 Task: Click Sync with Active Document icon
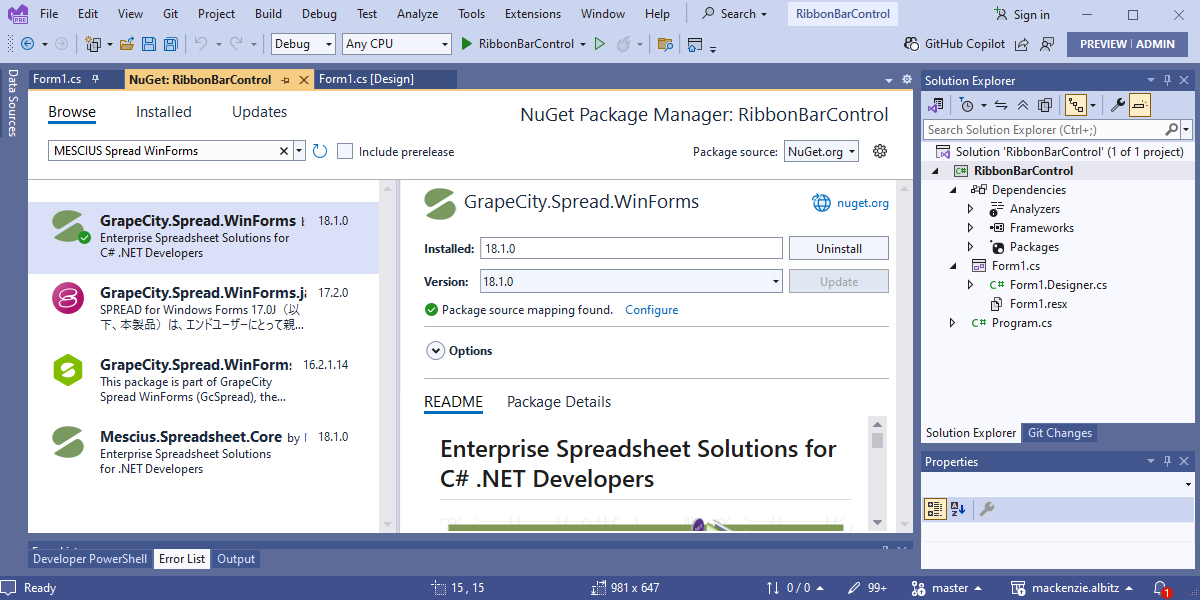[1001, 105]
